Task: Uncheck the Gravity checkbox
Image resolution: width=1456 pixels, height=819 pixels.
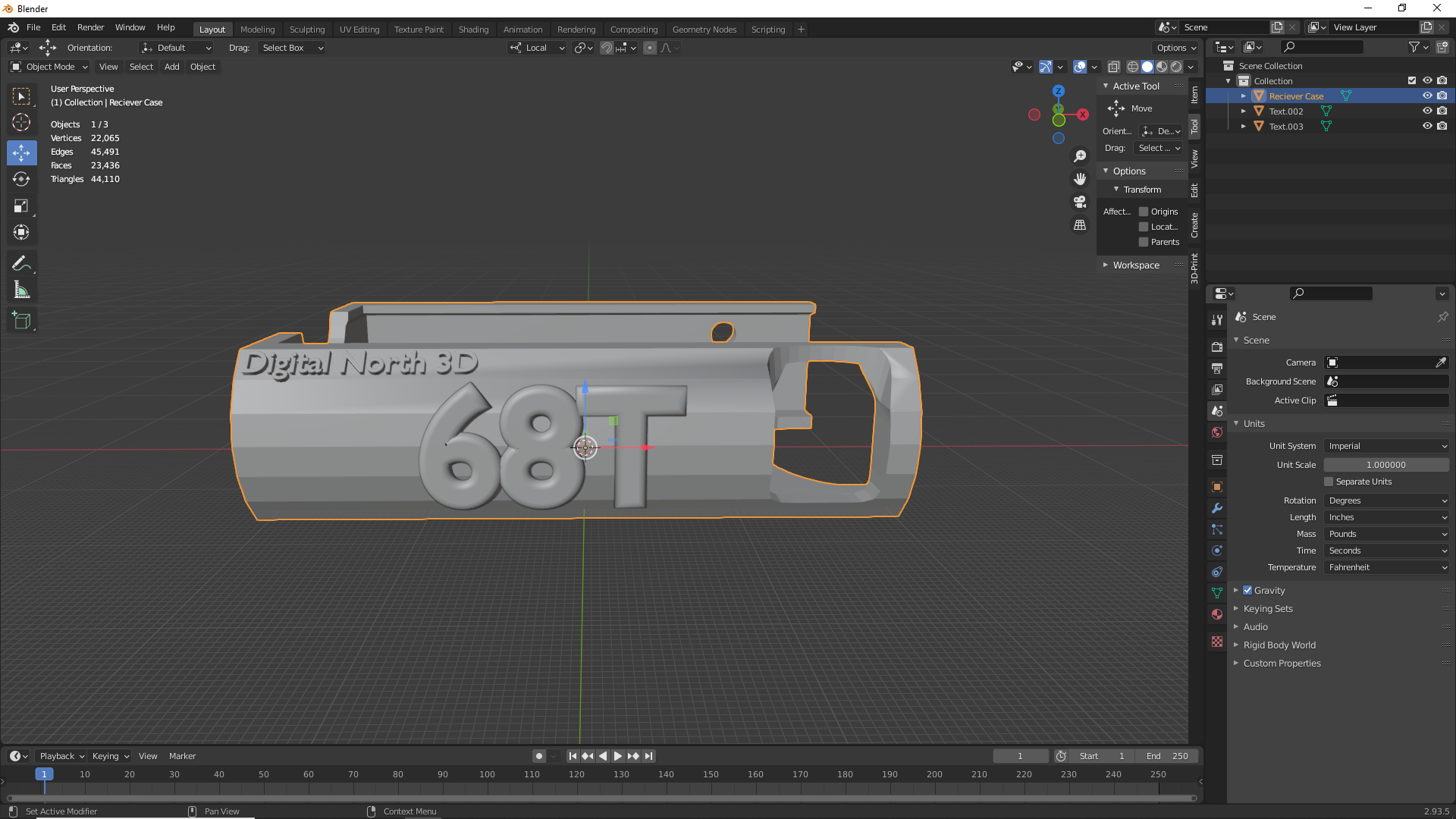Action: pyautogui.click(x=1247, y=590)
